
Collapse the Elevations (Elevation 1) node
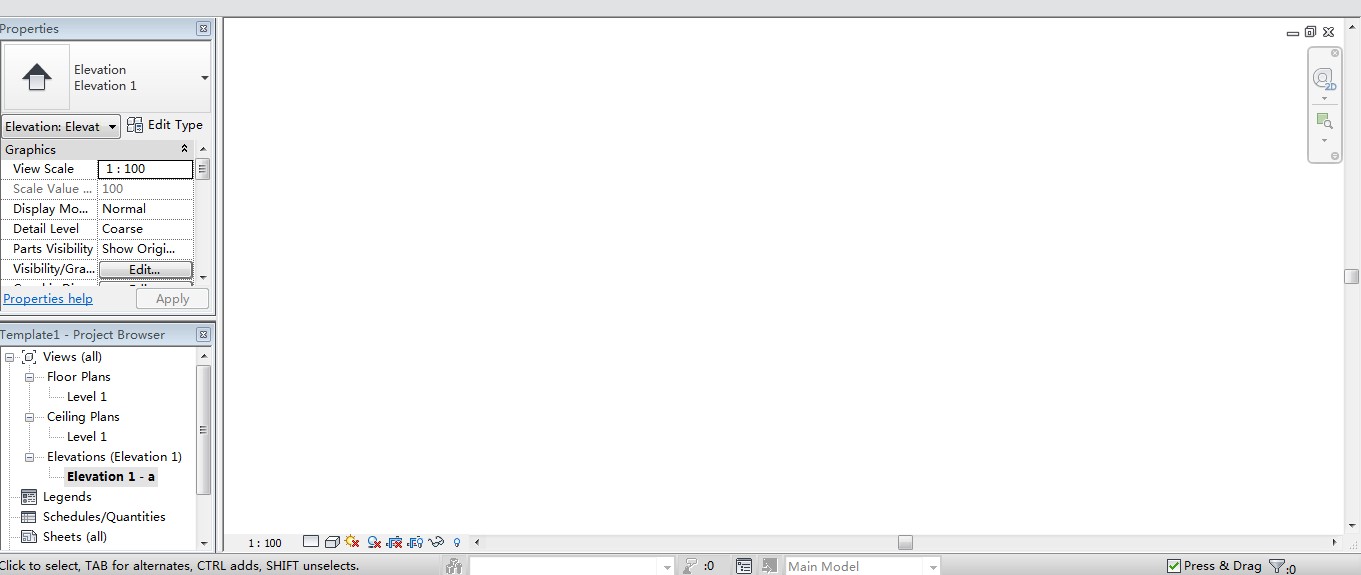[x=29, y=457]
